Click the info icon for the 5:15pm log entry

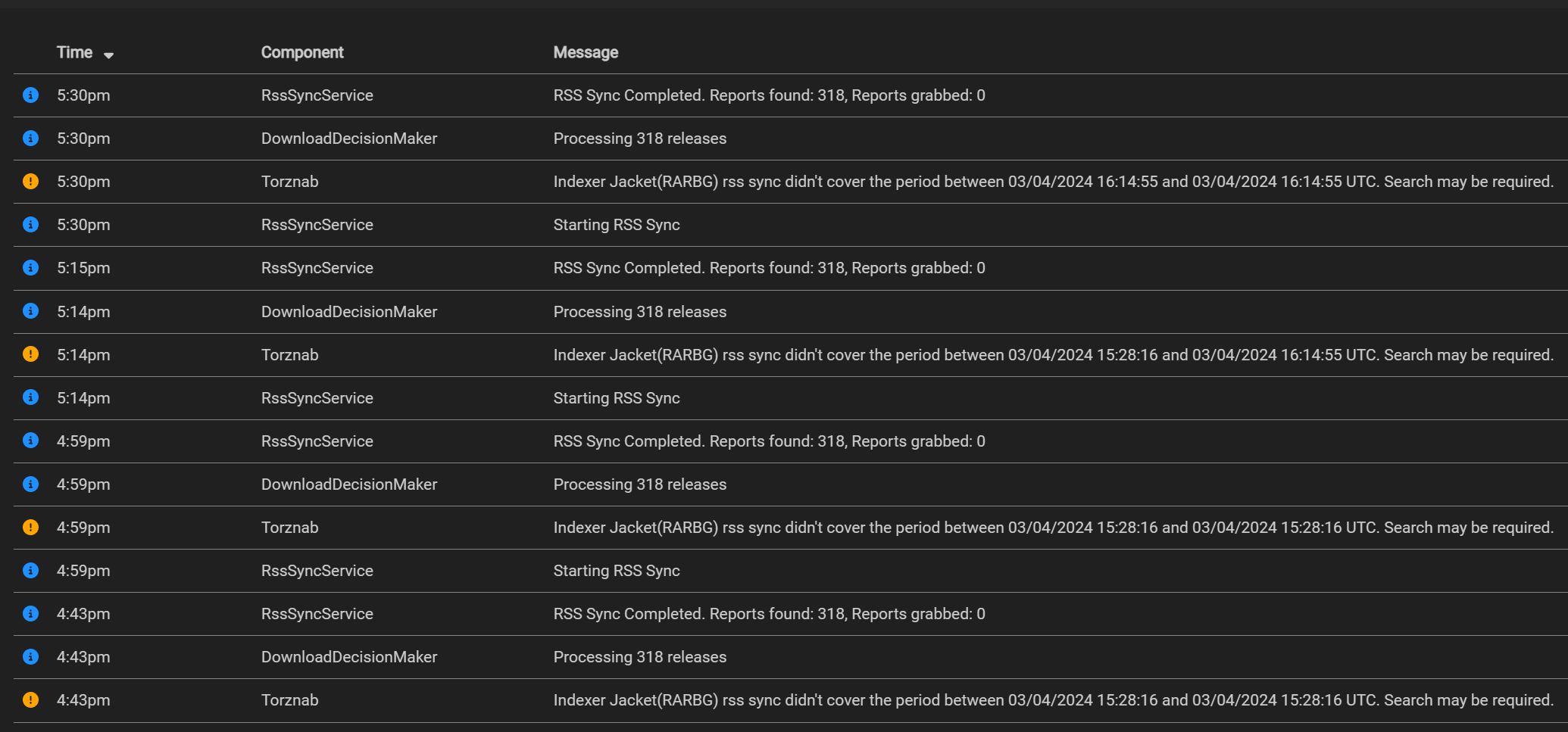pos(30,268)
